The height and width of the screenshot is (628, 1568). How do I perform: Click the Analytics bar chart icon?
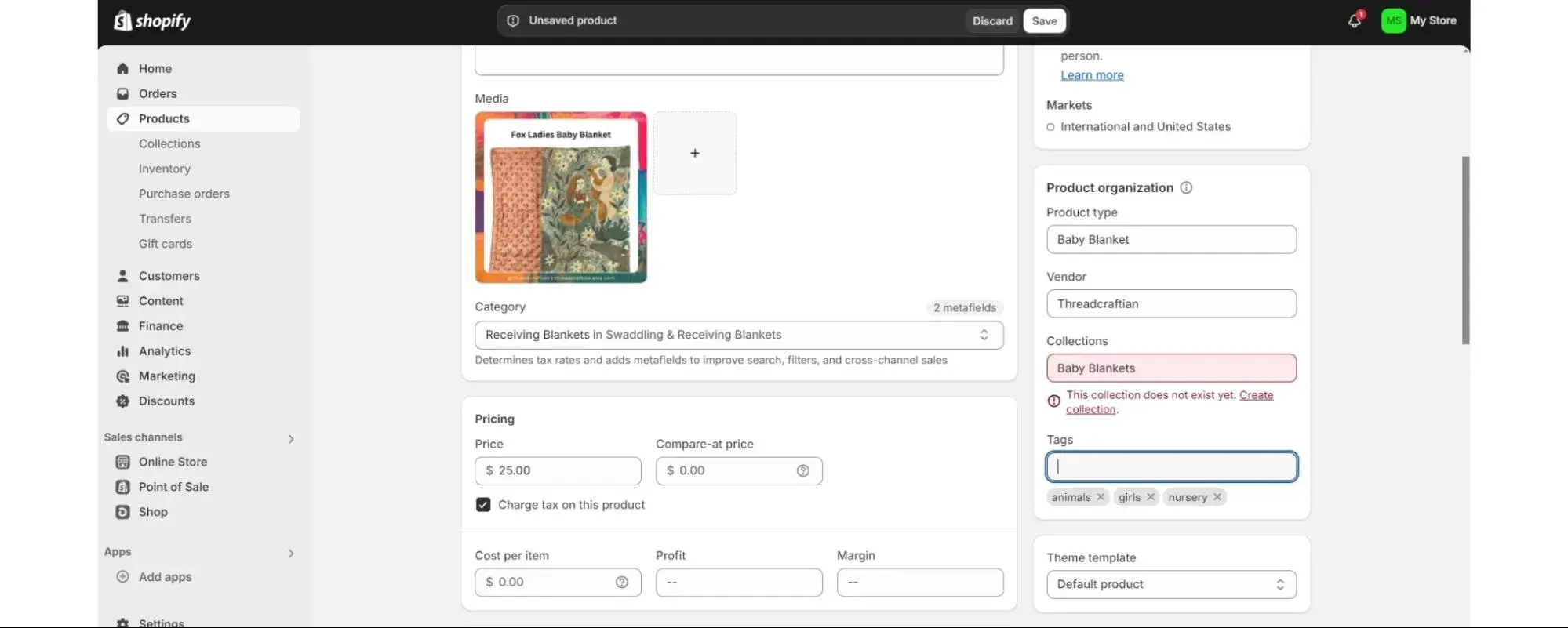pos(122,351)
